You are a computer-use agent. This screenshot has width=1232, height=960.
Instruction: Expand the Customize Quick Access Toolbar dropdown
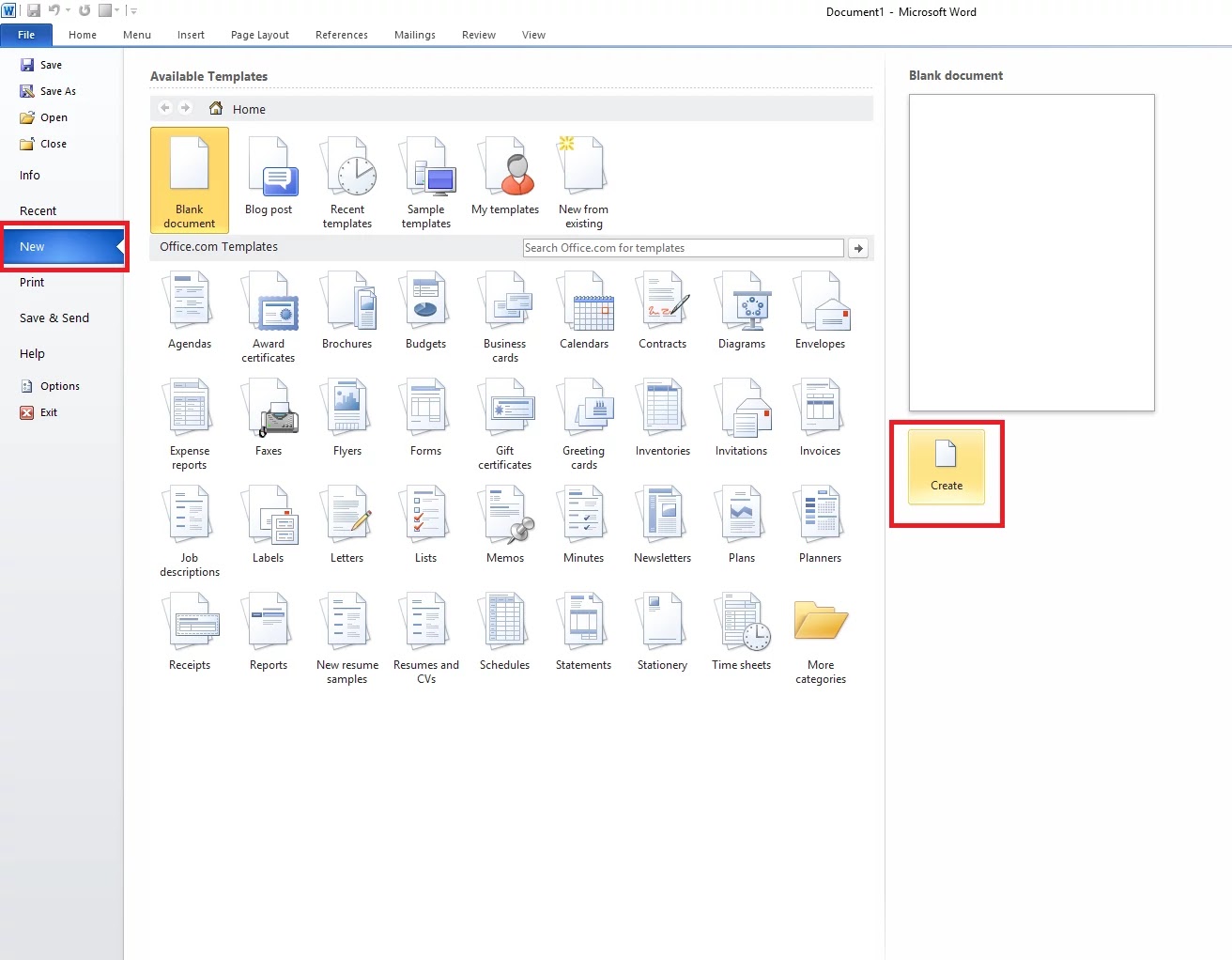click(133, 11)
